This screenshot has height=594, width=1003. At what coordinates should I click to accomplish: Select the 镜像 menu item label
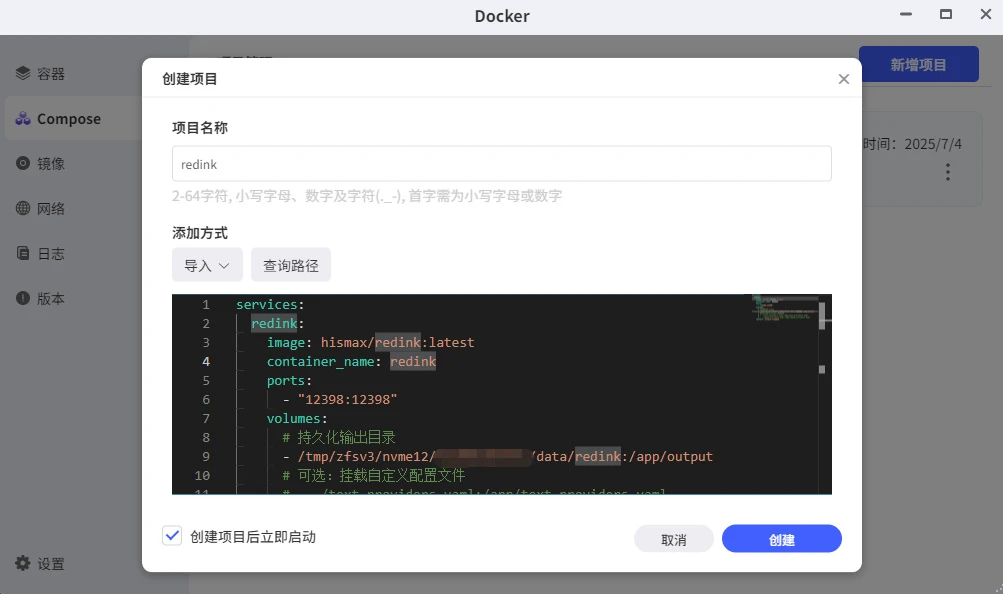point(51,164)
